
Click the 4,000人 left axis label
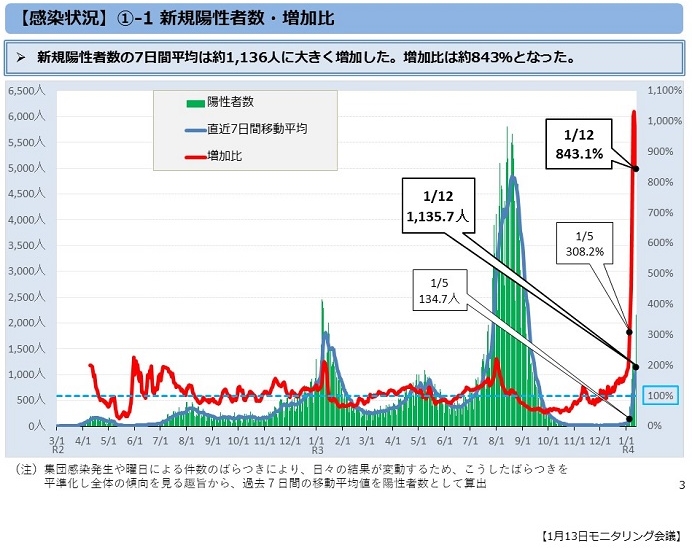pos(27,219)
